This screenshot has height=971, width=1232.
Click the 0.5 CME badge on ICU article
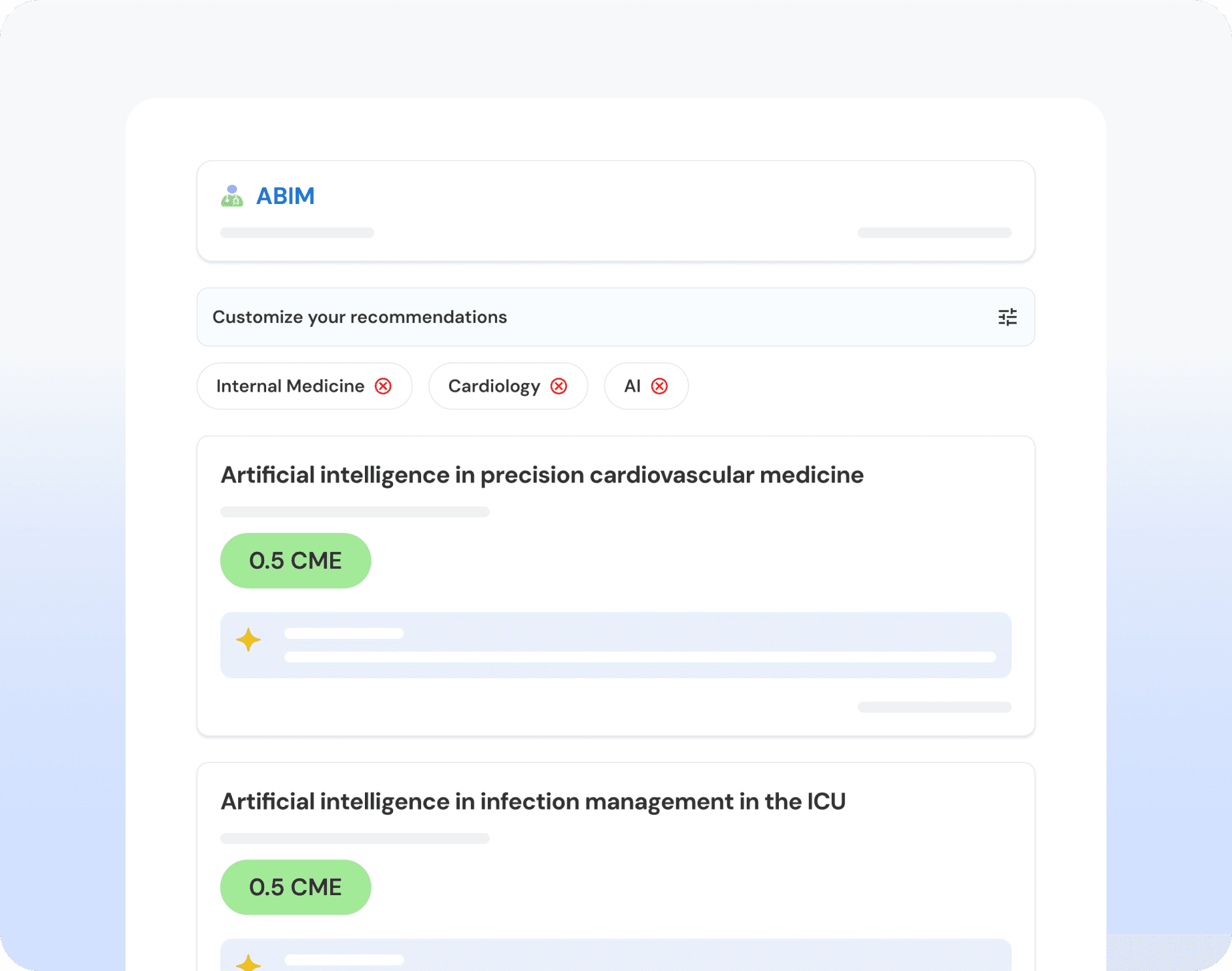[296, 887]
